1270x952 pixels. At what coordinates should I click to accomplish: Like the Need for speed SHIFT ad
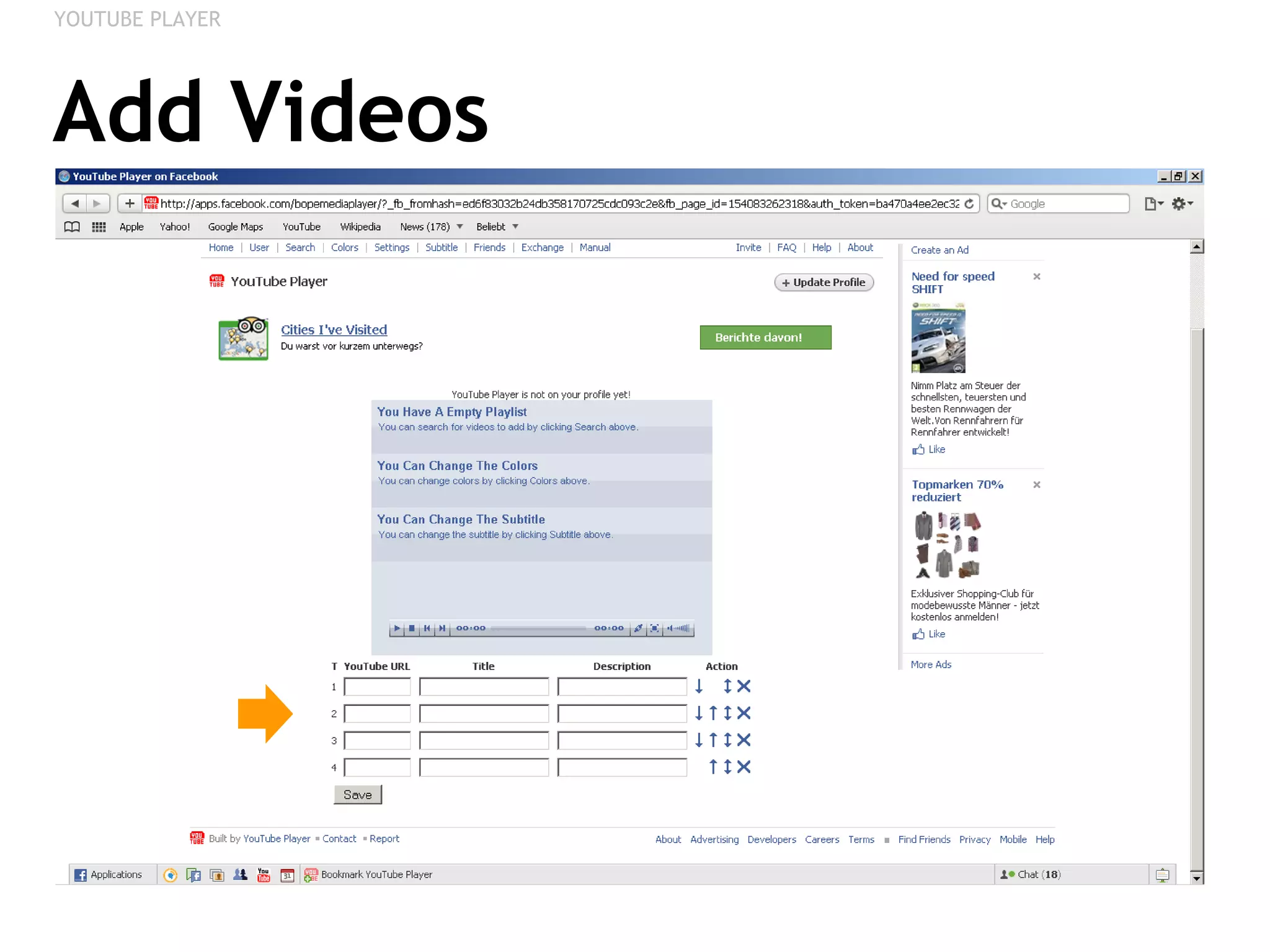(929, 450)
